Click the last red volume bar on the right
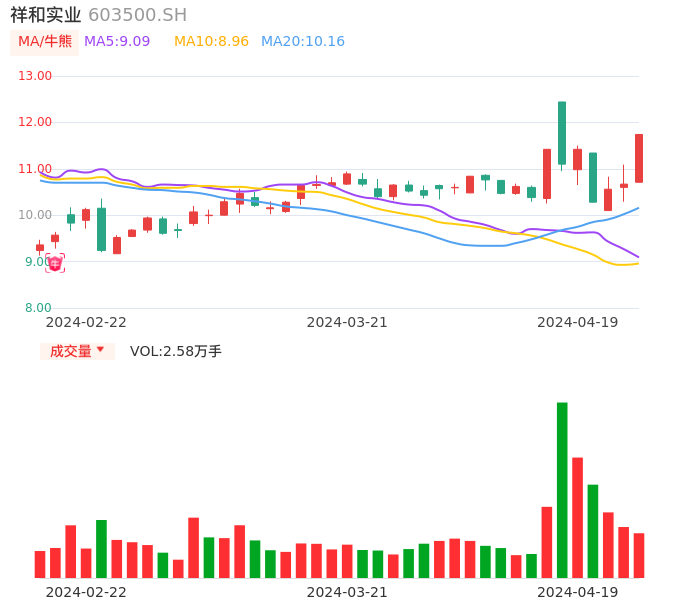This screenshot has height=606, width=686. pos(639,555)
